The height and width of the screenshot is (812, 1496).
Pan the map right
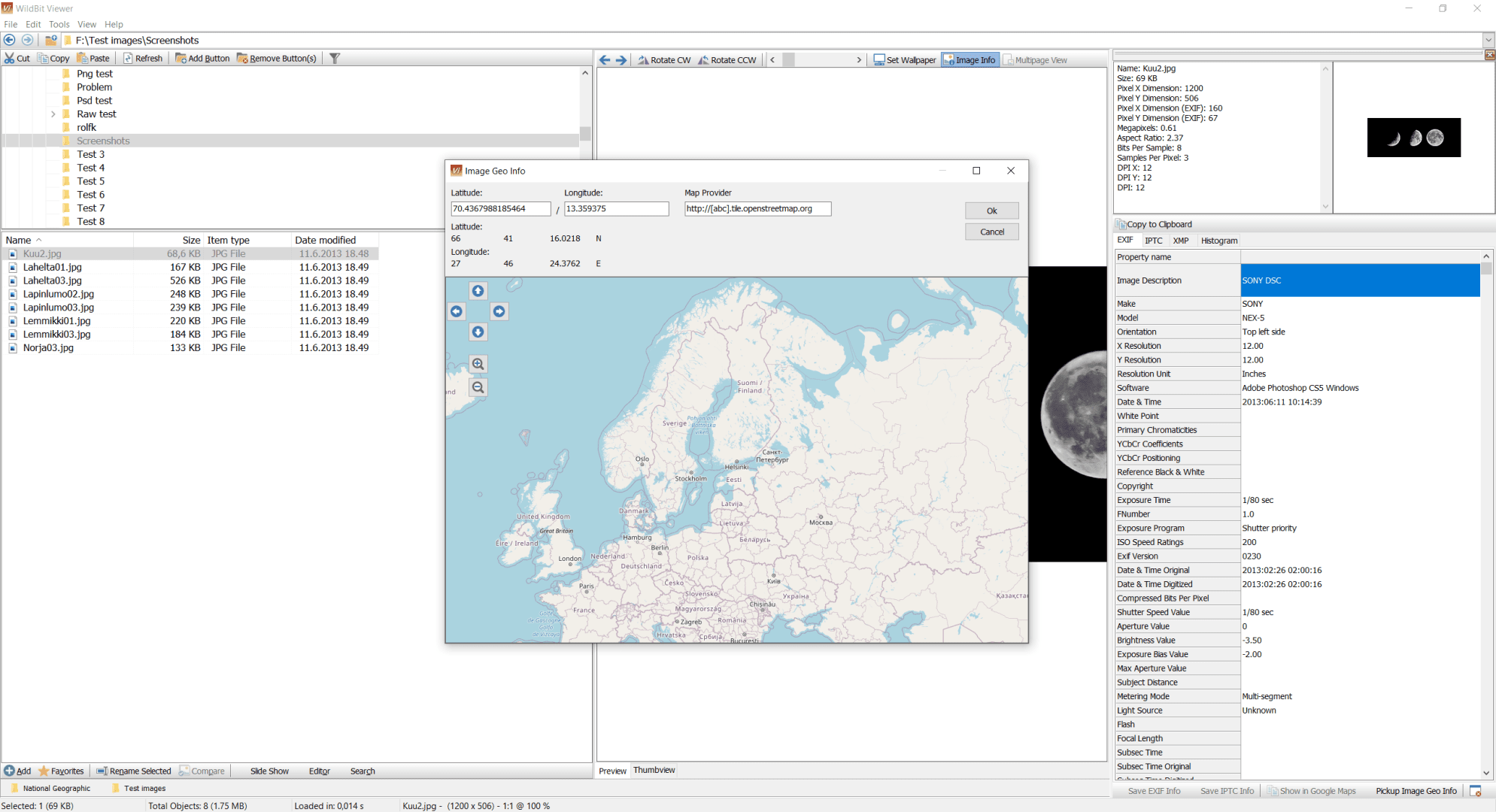pos(499,311)
